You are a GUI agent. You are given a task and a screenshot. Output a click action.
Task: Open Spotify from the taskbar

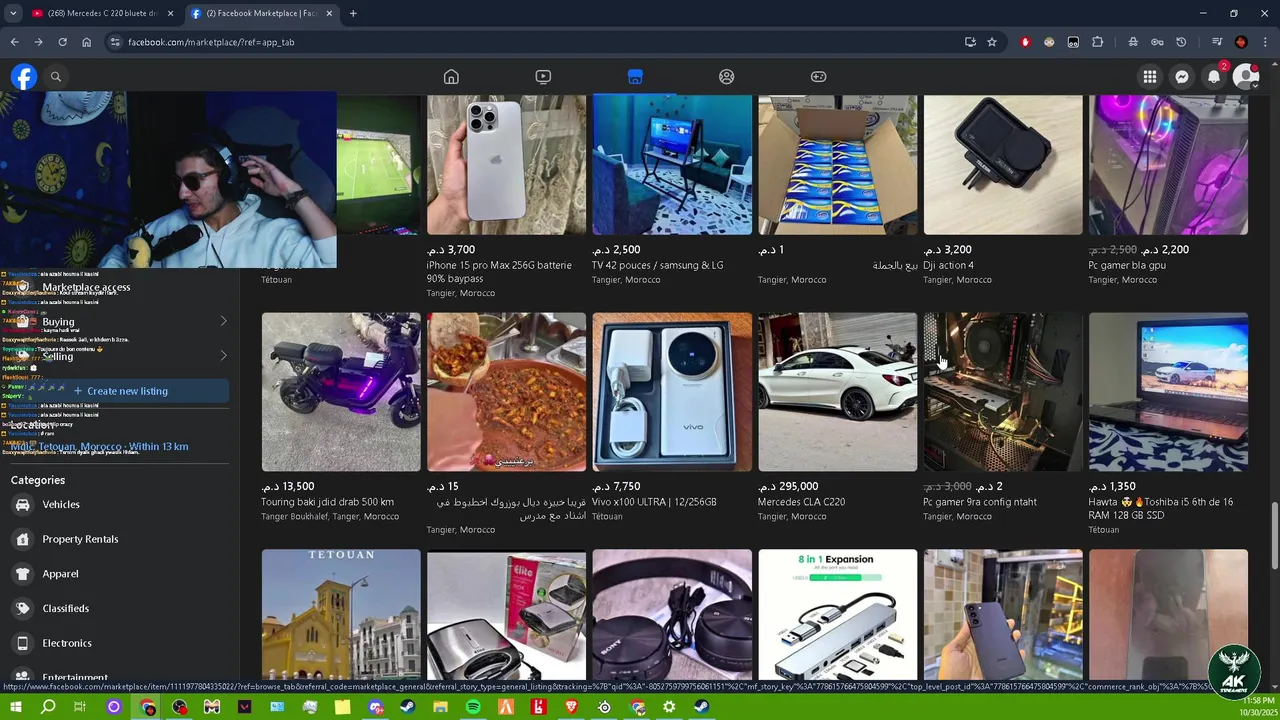(473, 707)
